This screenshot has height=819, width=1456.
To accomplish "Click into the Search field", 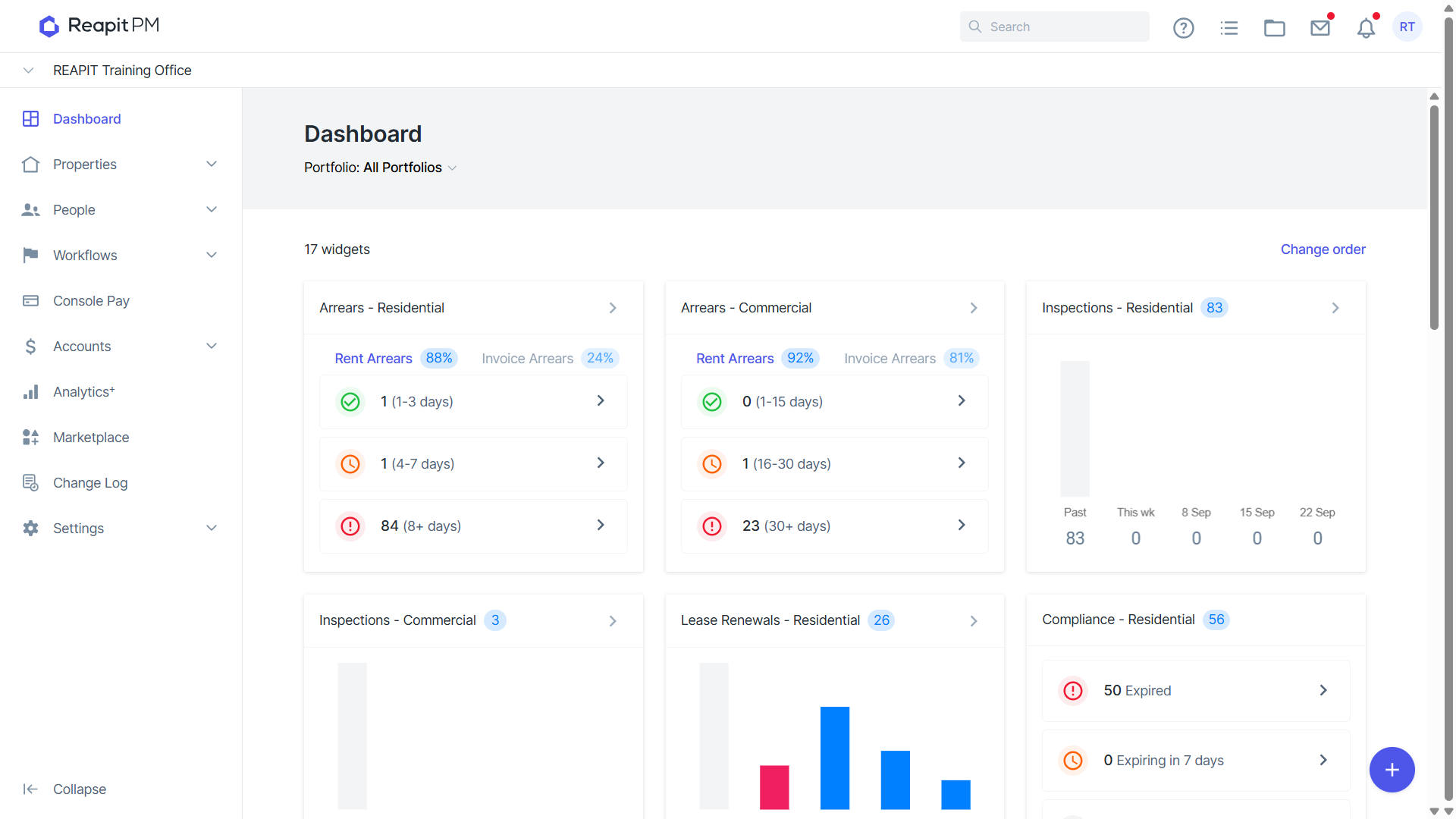I will [x=1054, y=27].
